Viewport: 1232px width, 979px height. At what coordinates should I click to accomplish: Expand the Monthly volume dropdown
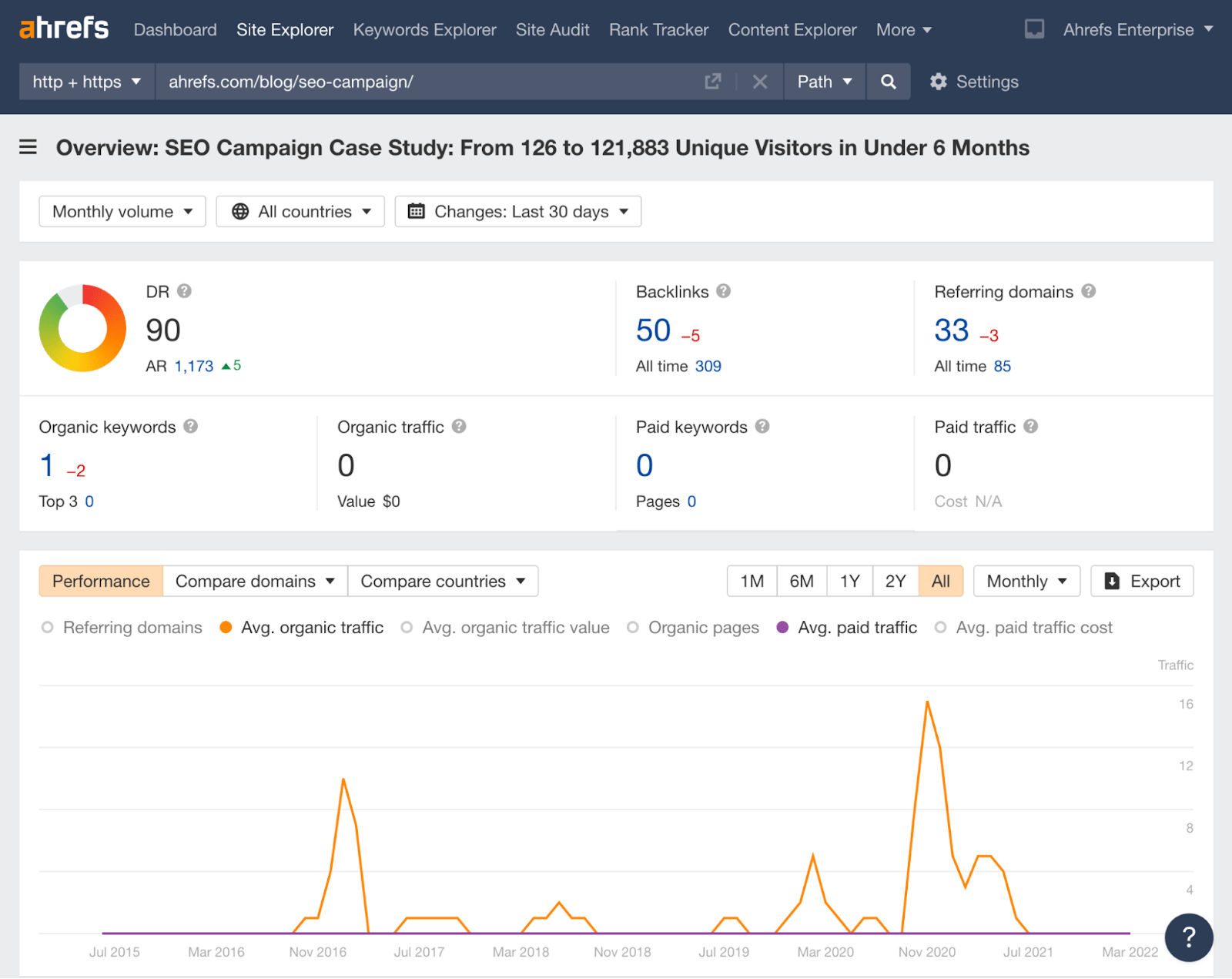point(122,212)
